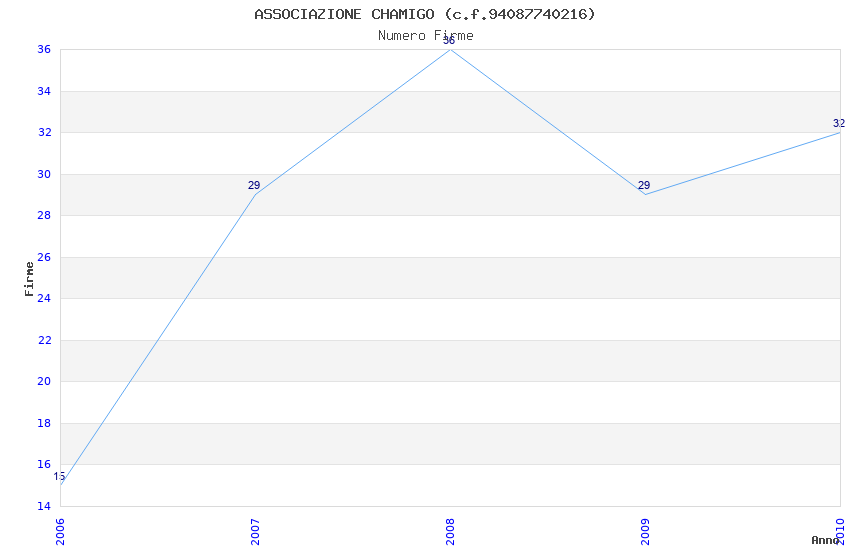Viewport: 850px width, 550px height.
Task: Select the 2008 x-axis year label
Action: coord(450,532)
